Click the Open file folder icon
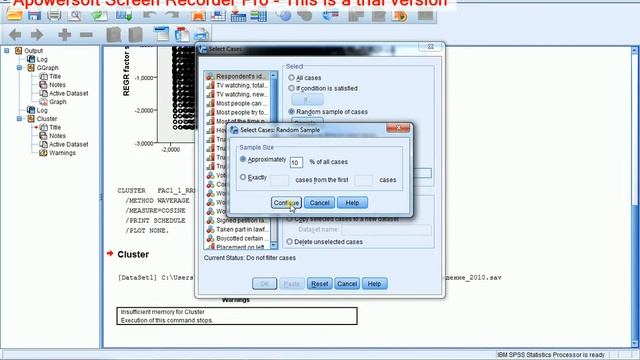The height and width of the screenshot is (360, 640). coord(14,16)
